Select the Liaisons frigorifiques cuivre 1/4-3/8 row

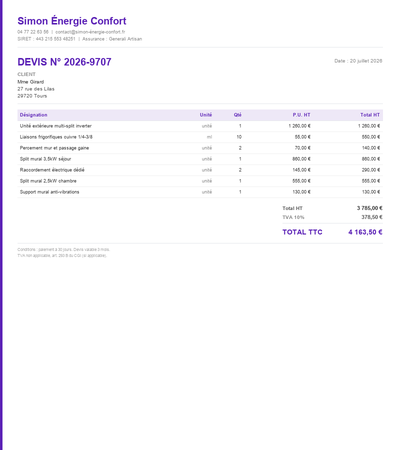[200, 137]
